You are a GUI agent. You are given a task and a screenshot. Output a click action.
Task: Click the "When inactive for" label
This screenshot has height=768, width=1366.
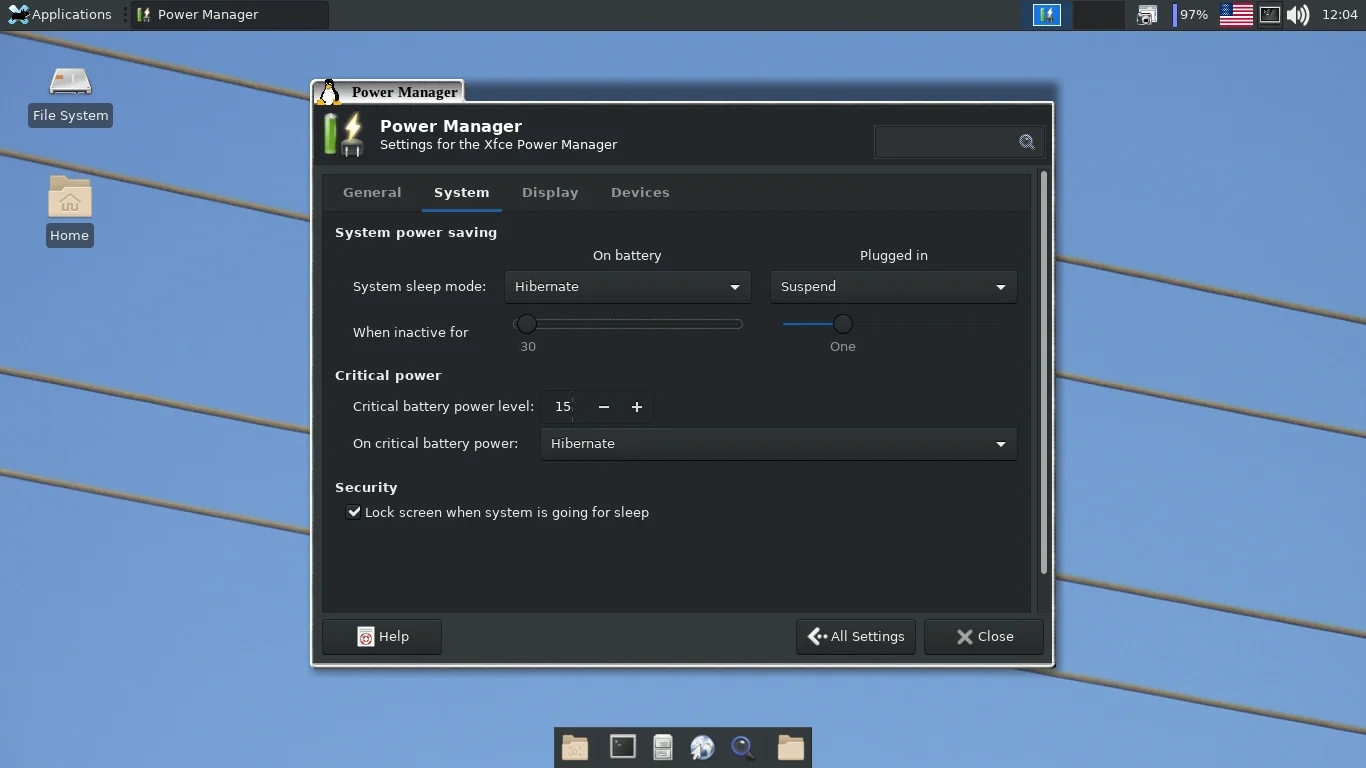tap(410, 333)
